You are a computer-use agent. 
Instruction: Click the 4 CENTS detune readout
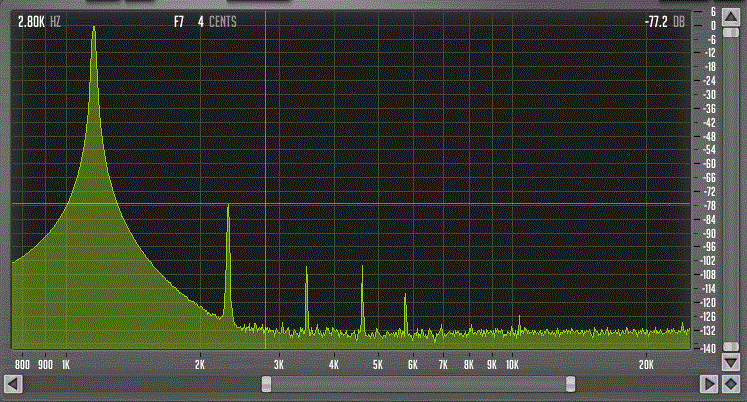pos(217,22)
